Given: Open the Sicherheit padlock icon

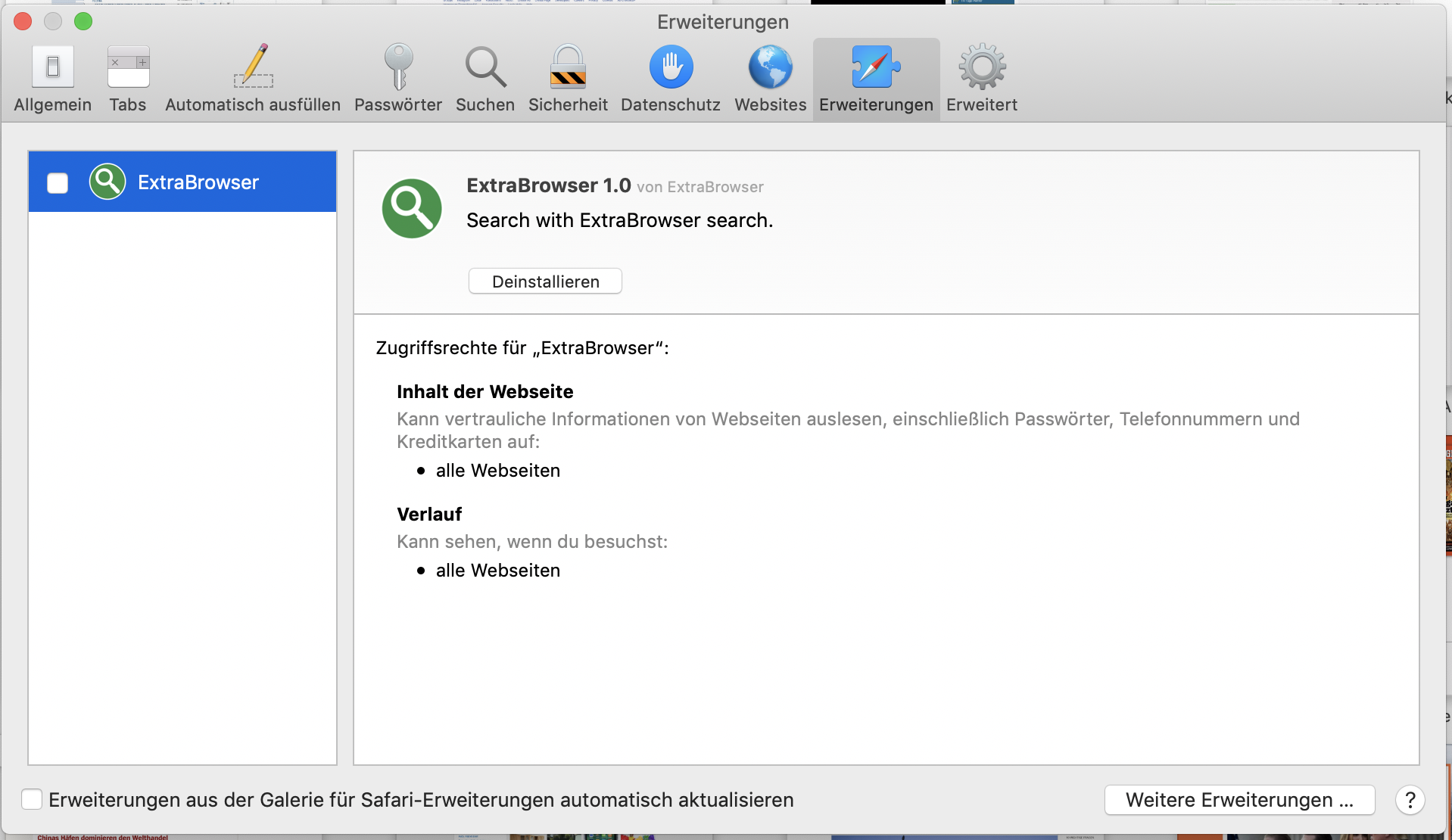Looking at the screenshot, I should [x=568, y=67].
